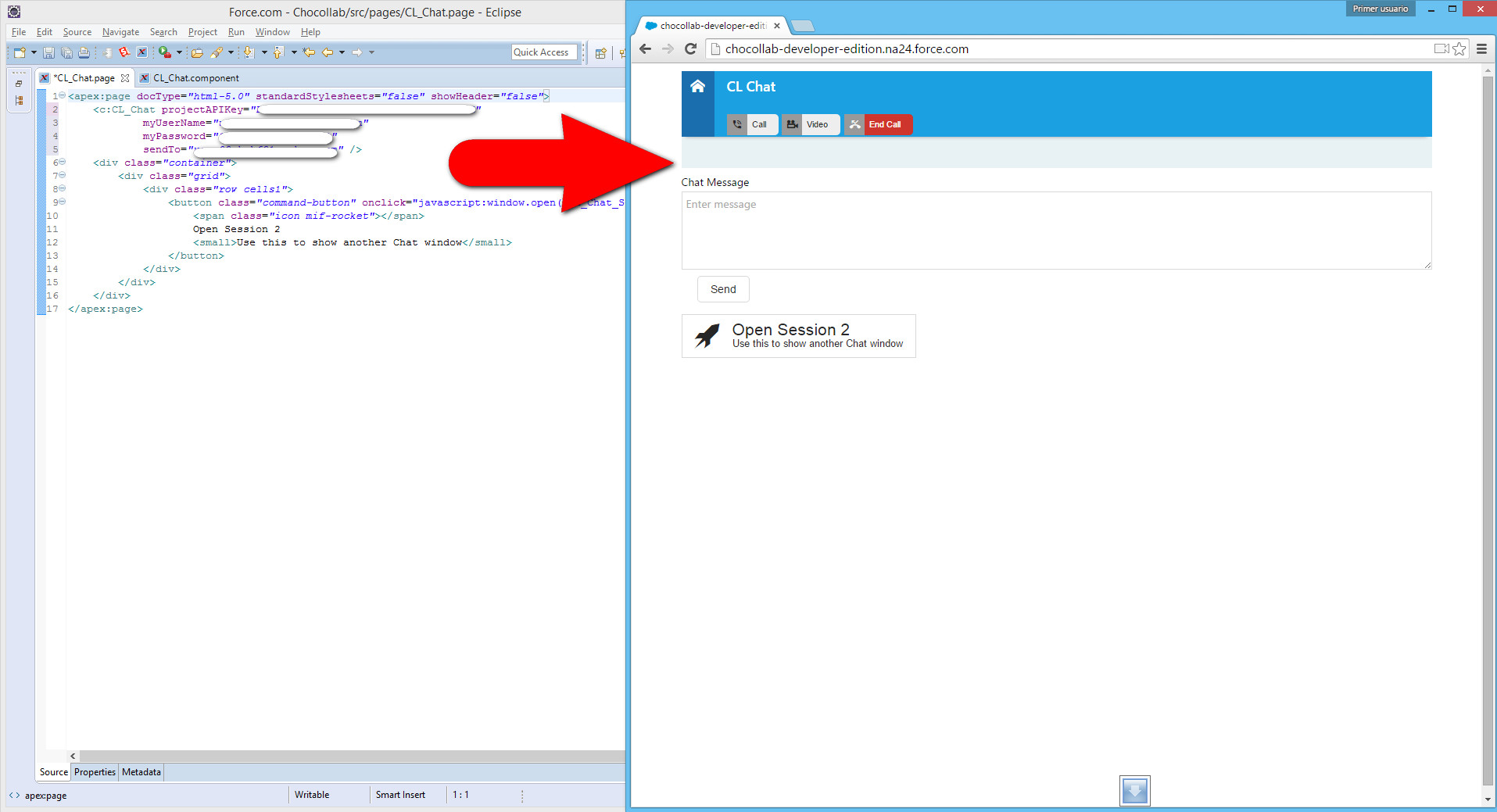Screen dimensions: 1497x812
Task: Click the Quick Access search field
Action: coord(544,52)
